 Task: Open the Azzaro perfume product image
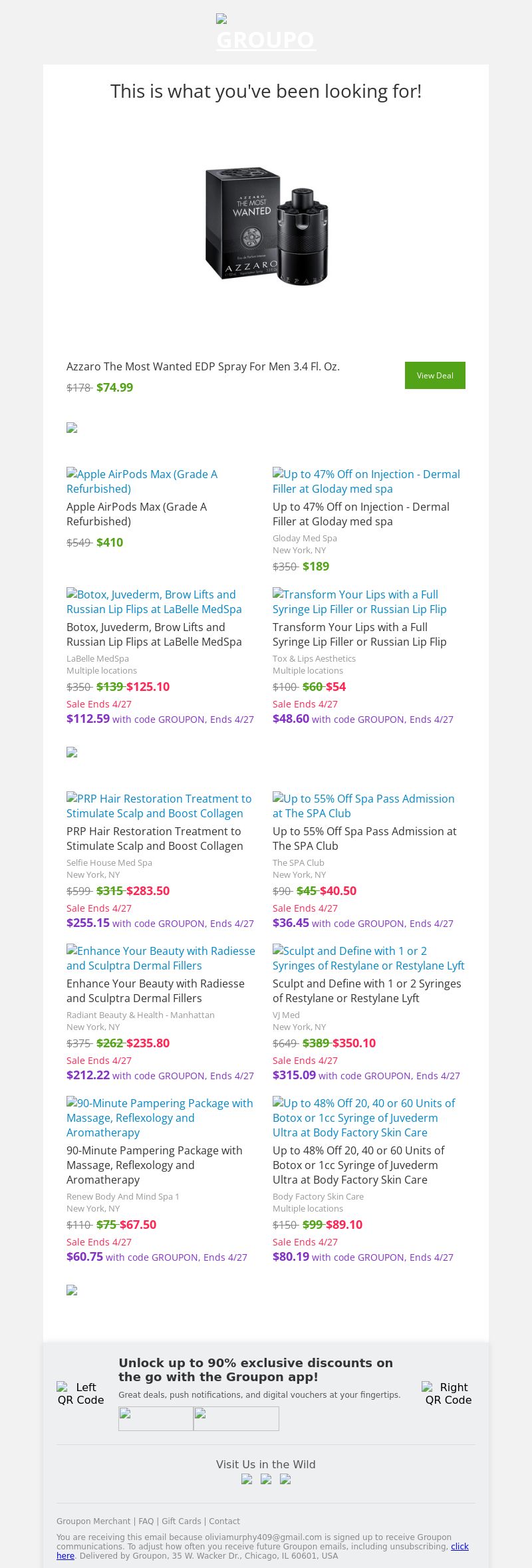[x=266, y=226]
